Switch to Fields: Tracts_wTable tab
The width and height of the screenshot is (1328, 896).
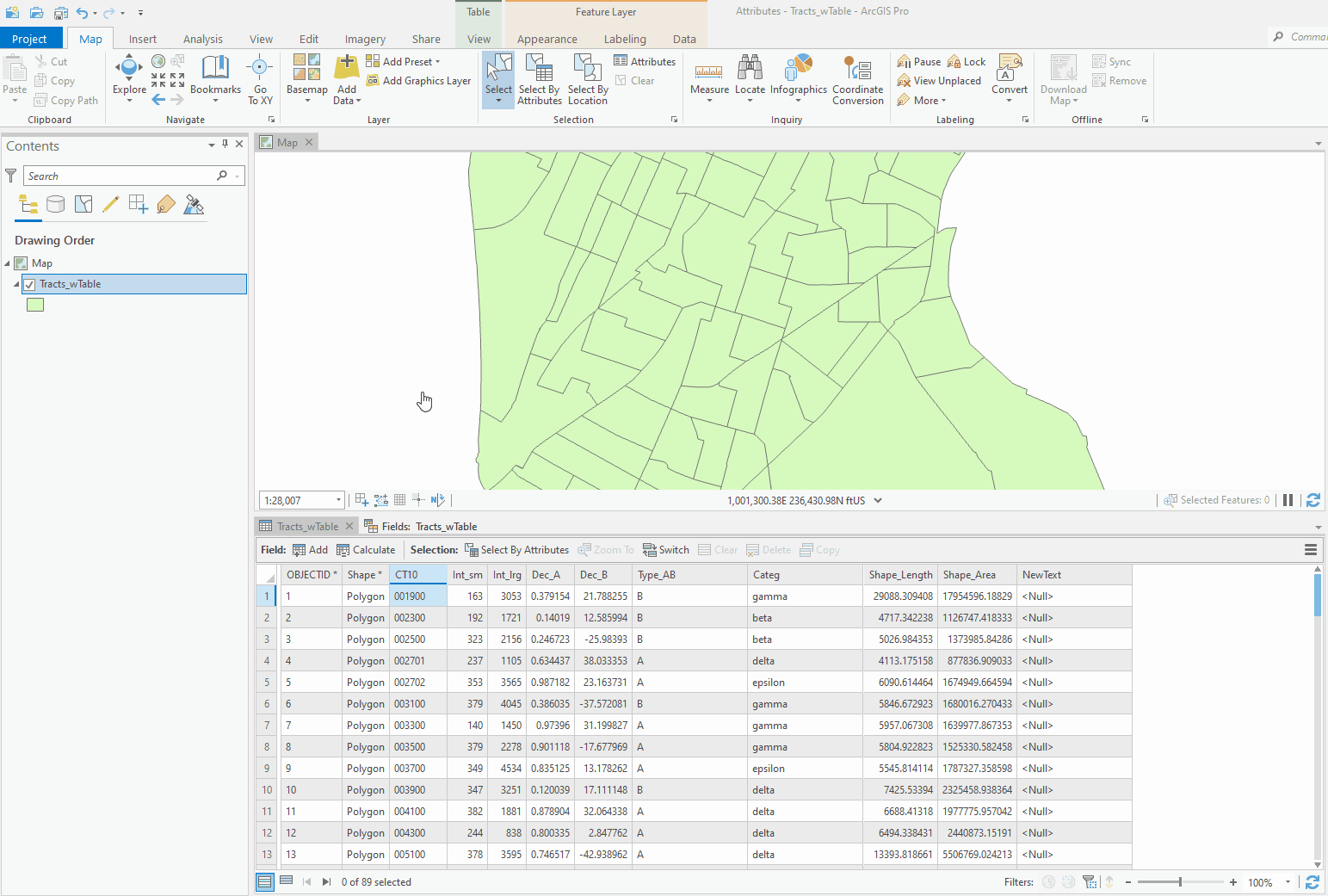click(420, 526)
